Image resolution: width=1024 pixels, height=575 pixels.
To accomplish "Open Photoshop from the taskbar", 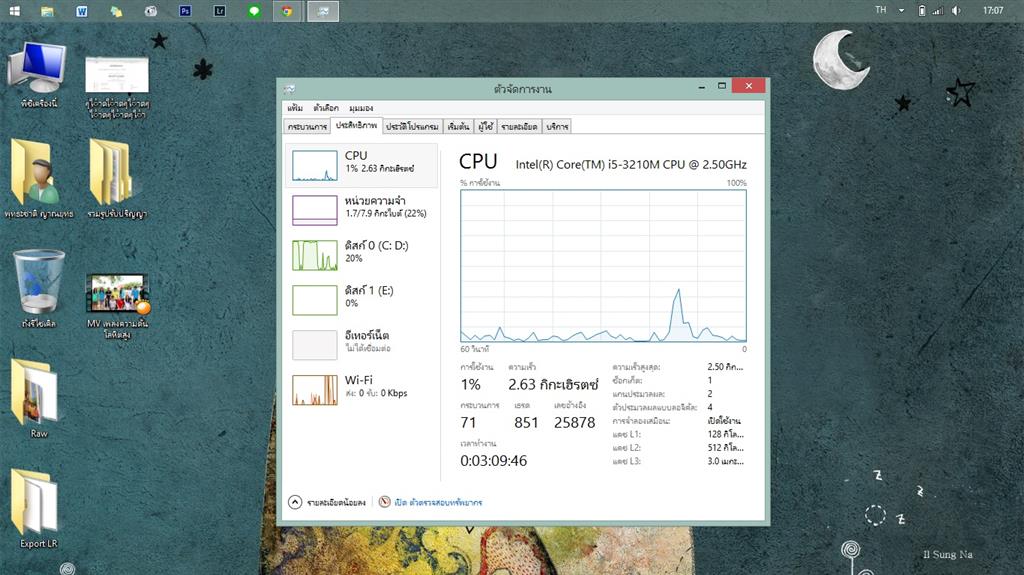I will click(x=185, y=11).
